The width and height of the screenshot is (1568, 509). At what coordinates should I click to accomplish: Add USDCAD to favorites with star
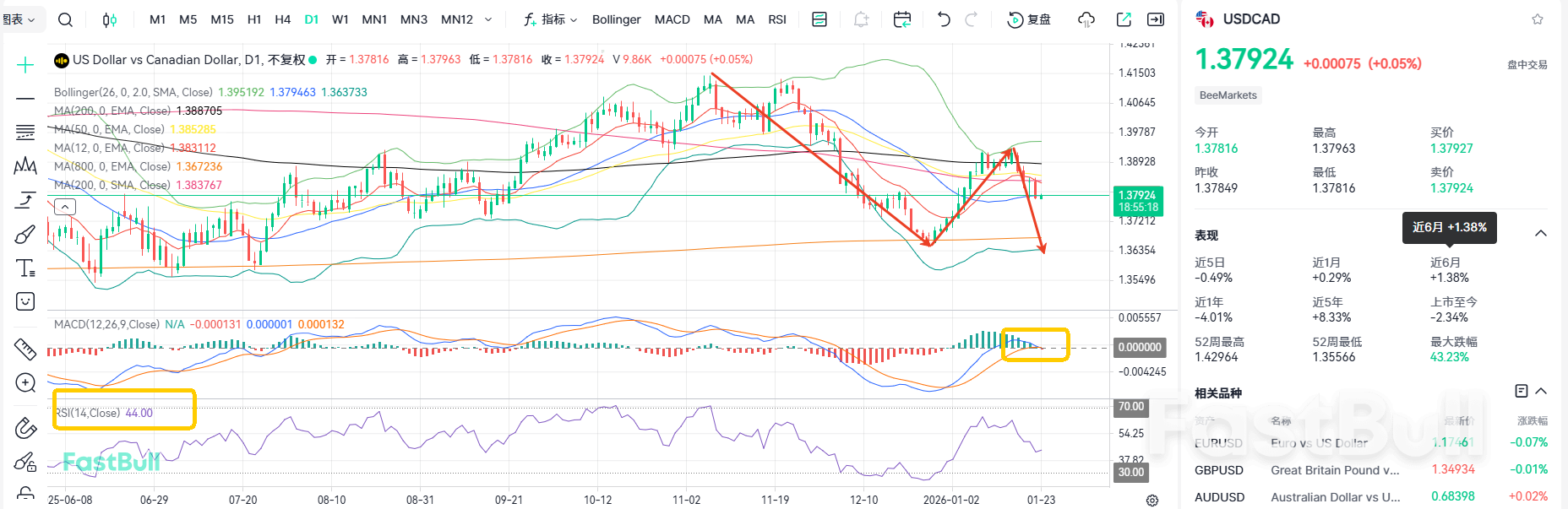[x=1538, y=19]
